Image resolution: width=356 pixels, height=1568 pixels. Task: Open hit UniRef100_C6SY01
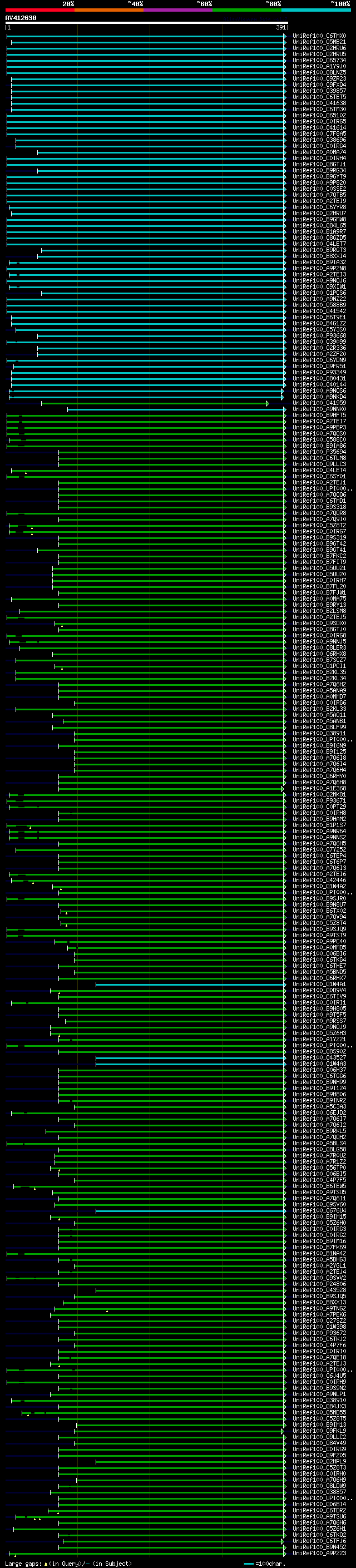[x=319, y=477]
